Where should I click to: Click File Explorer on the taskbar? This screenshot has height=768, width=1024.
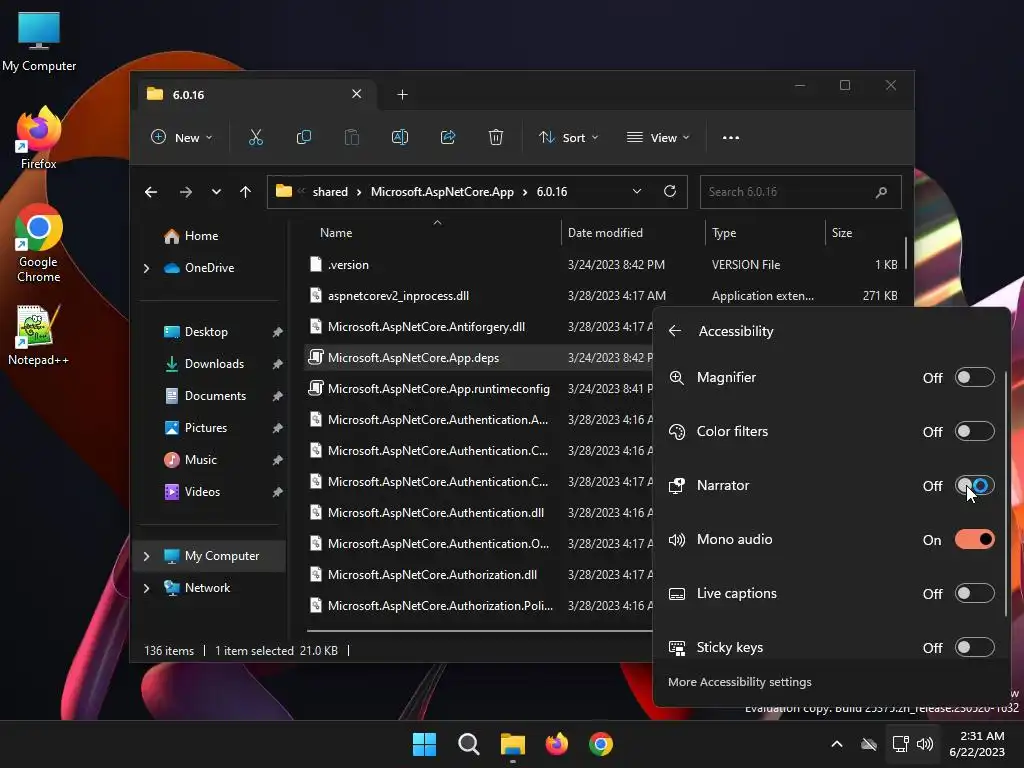pyautogui.click(x=513, y=744)
